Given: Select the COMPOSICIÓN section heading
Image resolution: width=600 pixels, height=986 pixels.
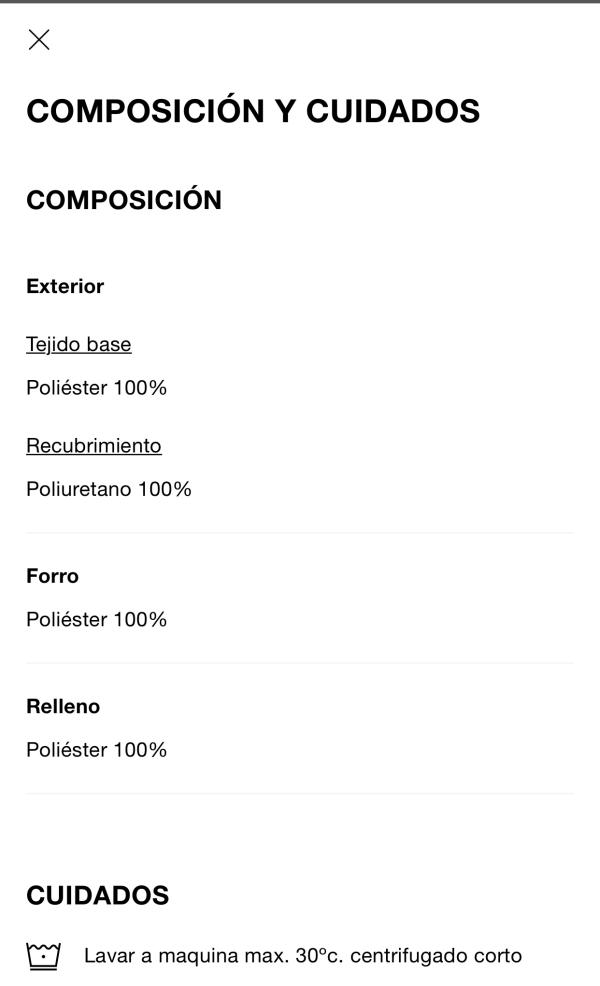Looking at the screenshot, I should coord(124,199).
